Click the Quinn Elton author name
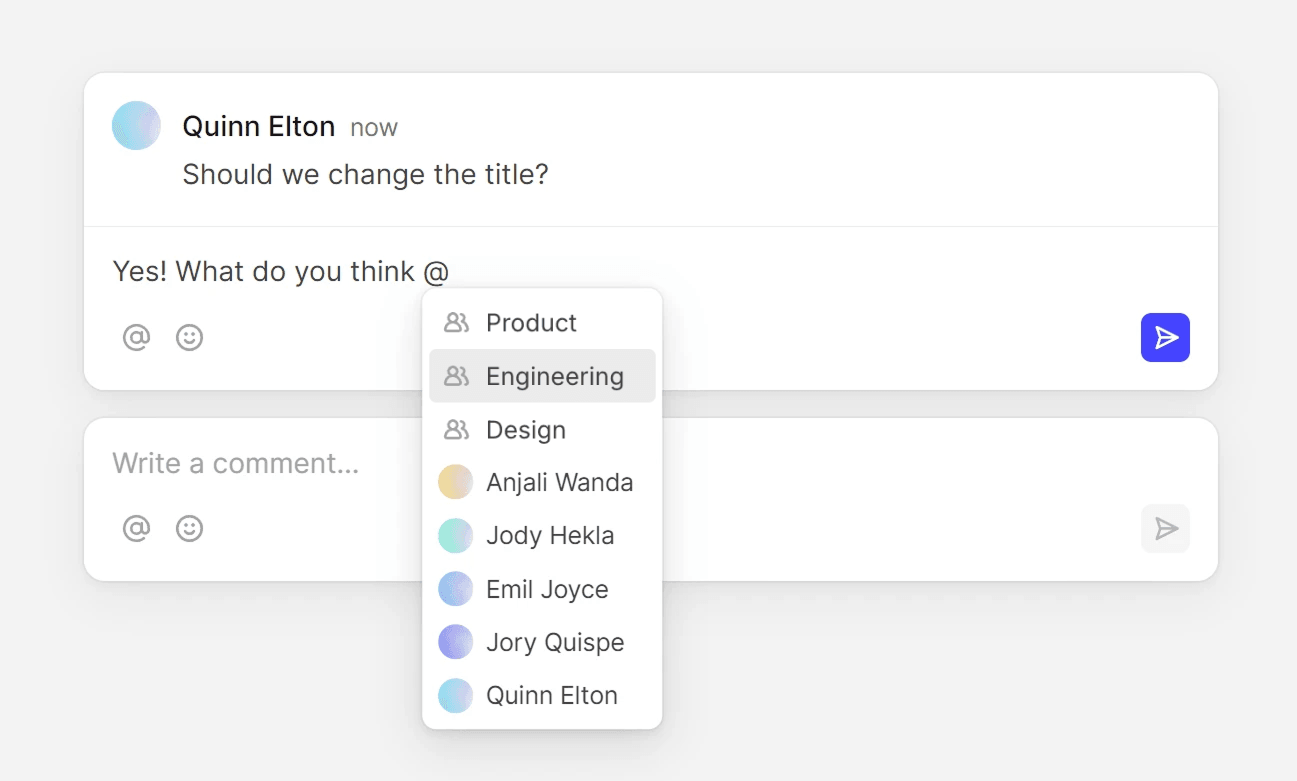This screenshot has height=781, width=1297. 258,127
